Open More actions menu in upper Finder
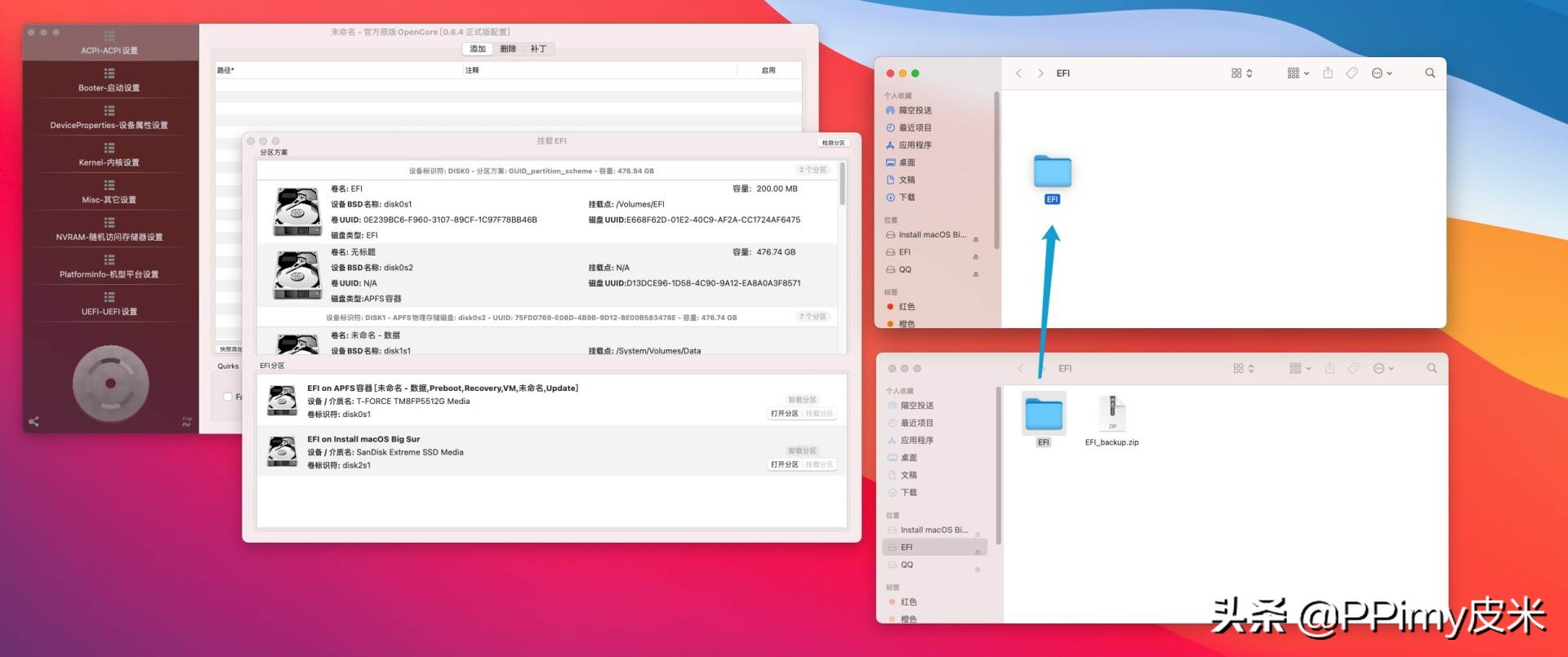 click(x=1382, y=73)
